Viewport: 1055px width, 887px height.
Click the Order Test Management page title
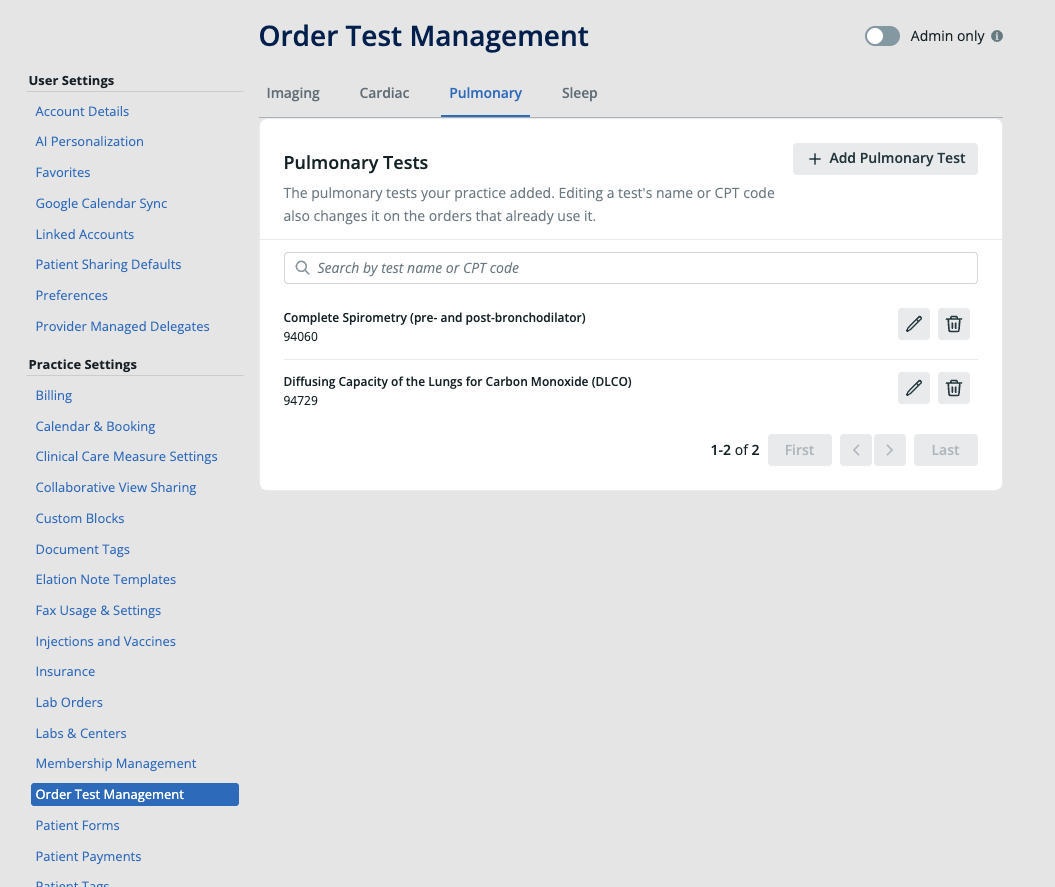click(x=424, y=36)
